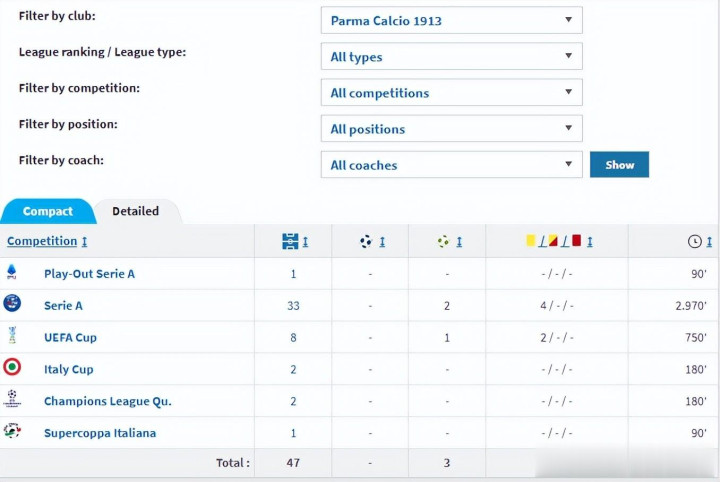This screenshot has height=482, width=720.
Task: Click the appearances column header icon
Action: pos(290,241)
